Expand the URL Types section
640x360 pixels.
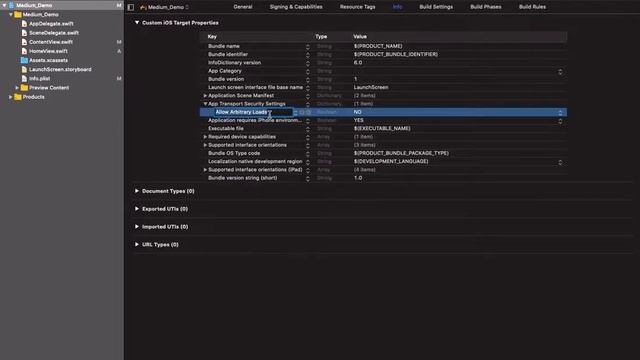click(x=137, y=244)
